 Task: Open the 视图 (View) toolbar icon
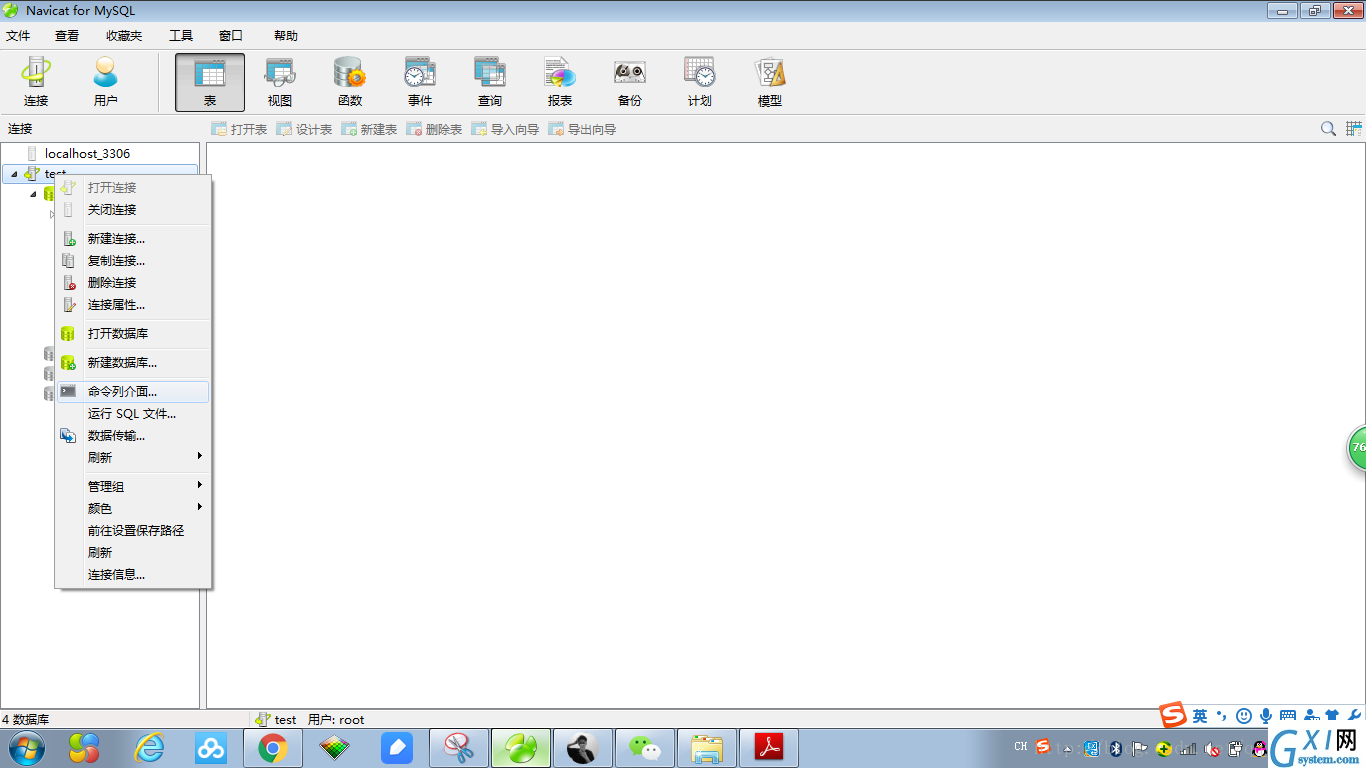tap(280, 82)
